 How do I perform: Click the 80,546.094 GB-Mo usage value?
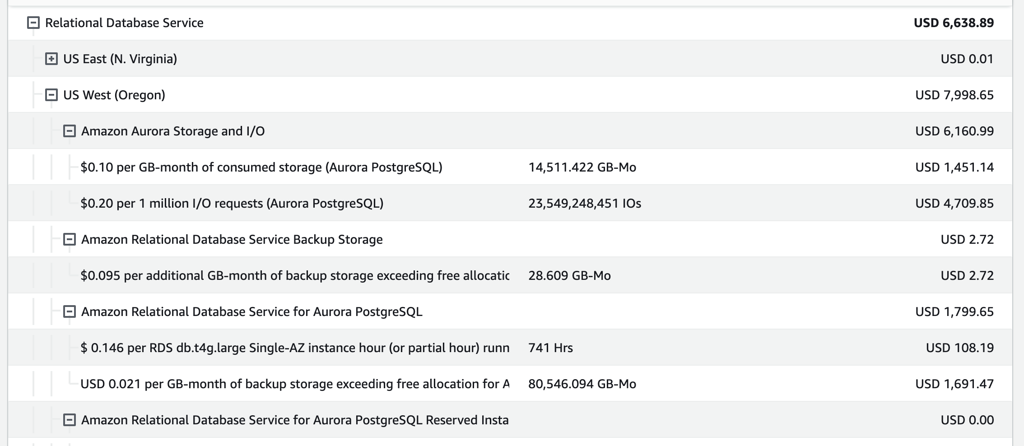coord(583,384)
